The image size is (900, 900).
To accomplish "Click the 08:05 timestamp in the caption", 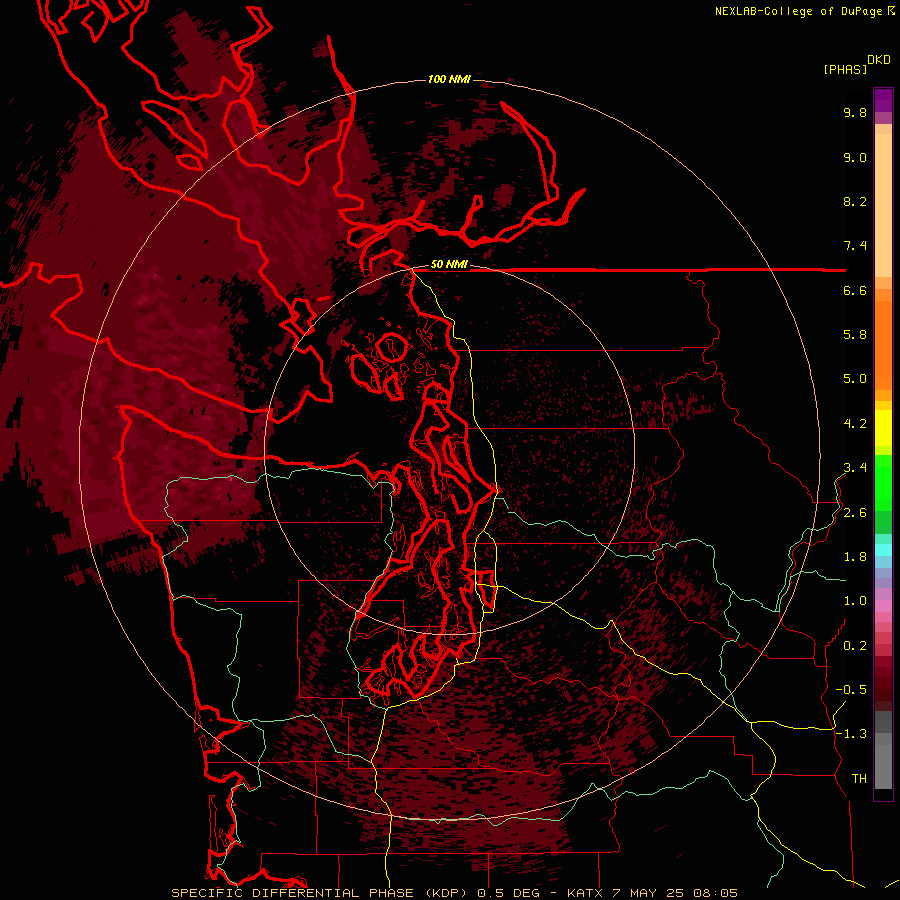I will (x=716, y=893).
